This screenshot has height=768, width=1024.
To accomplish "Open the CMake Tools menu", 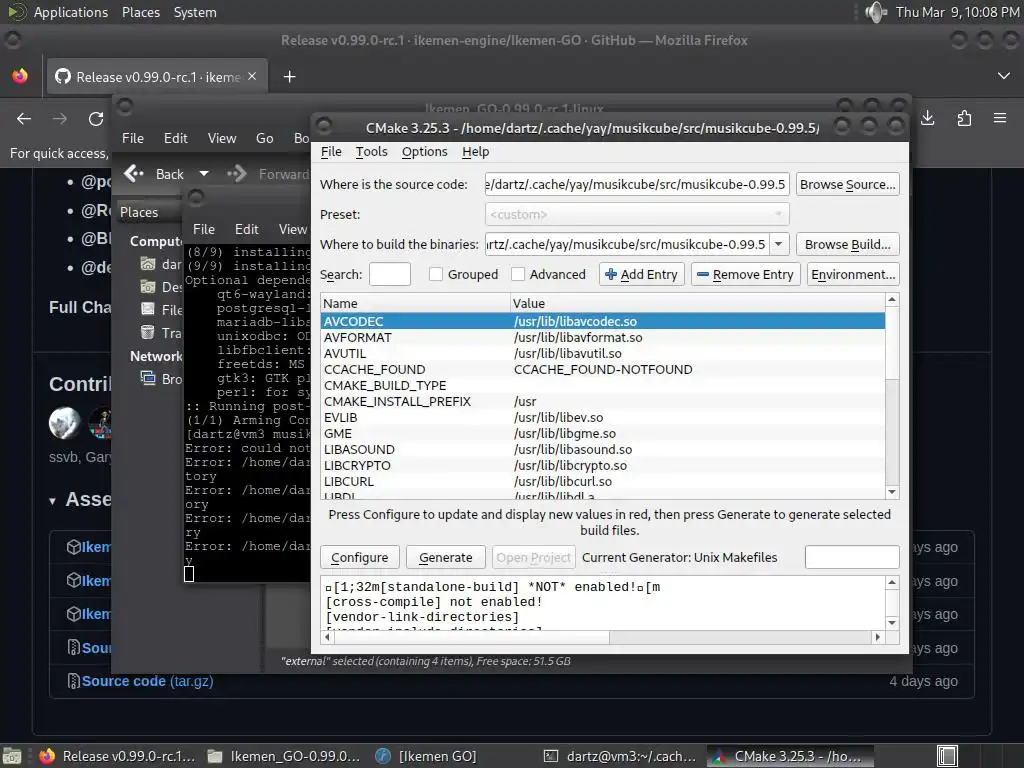I will pos(371,152).
